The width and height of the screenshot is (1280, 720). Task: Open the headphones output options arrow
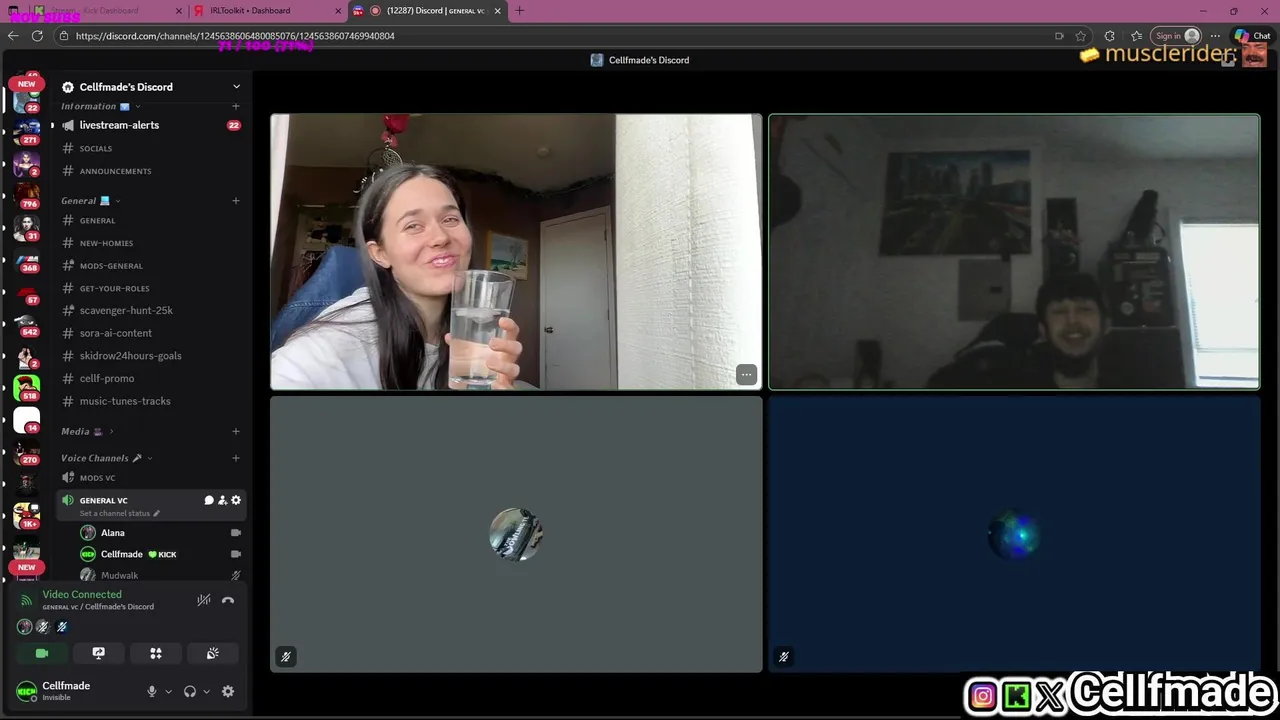[x=207, y=691]
